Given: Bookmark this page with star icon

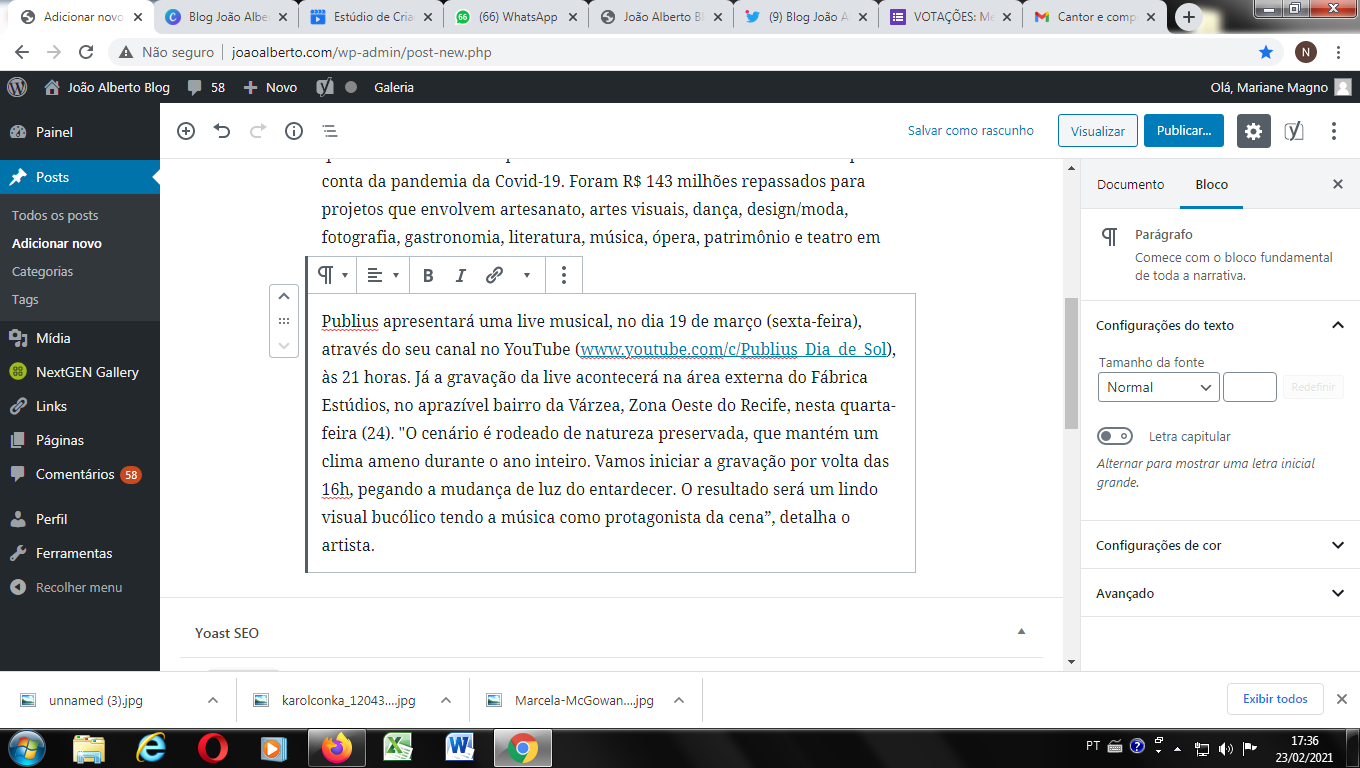Looking at the screenshot, I should (x=1266, y=52).
